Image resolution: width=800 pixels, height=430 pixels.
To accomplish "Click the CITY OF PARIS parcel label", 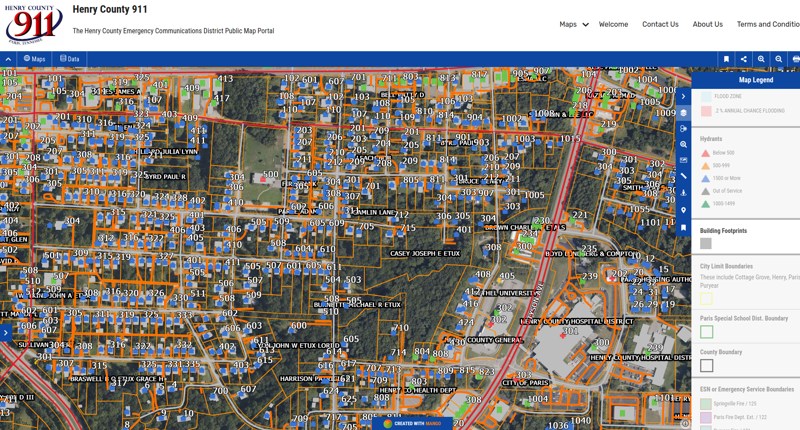I will pos(525,383).
